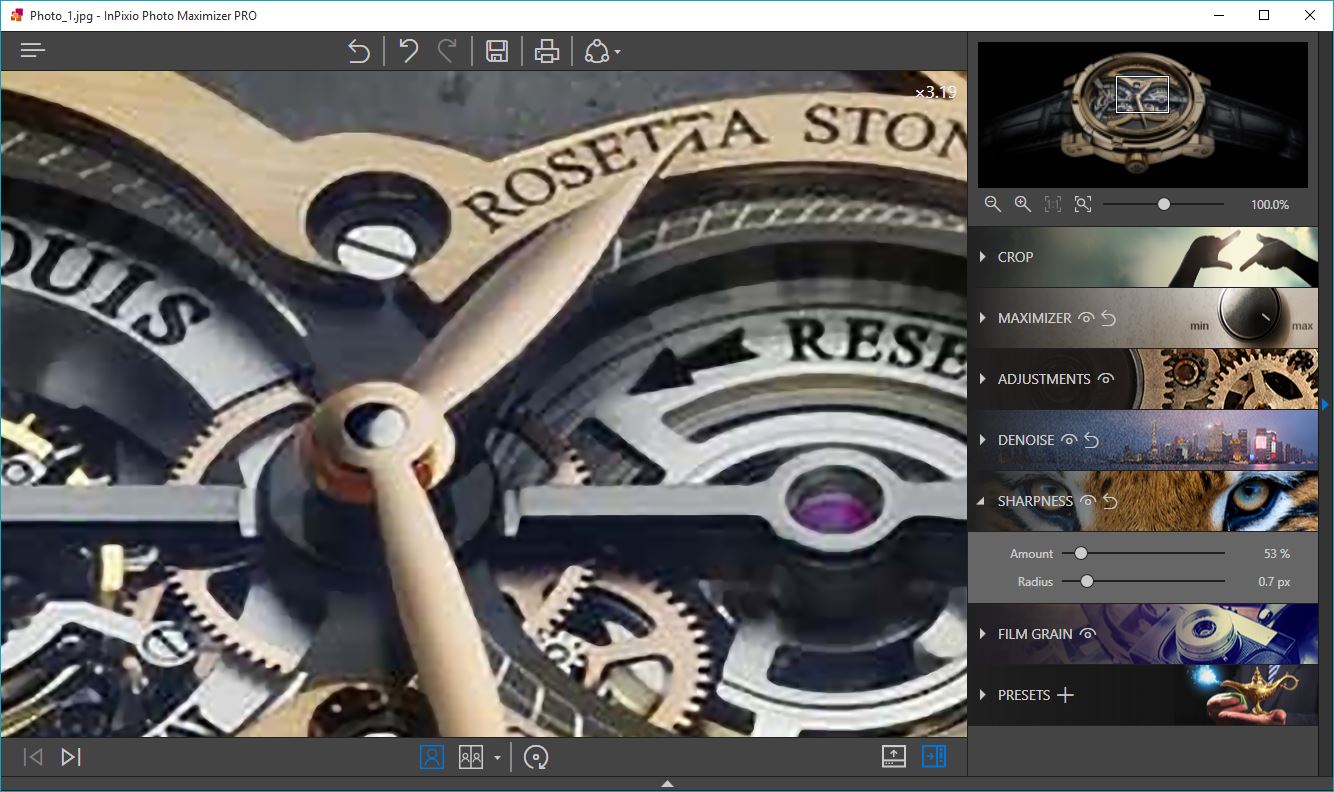1334x792 pixels.
Task: Open the hamburger main menu
Action: pos(33,50)
